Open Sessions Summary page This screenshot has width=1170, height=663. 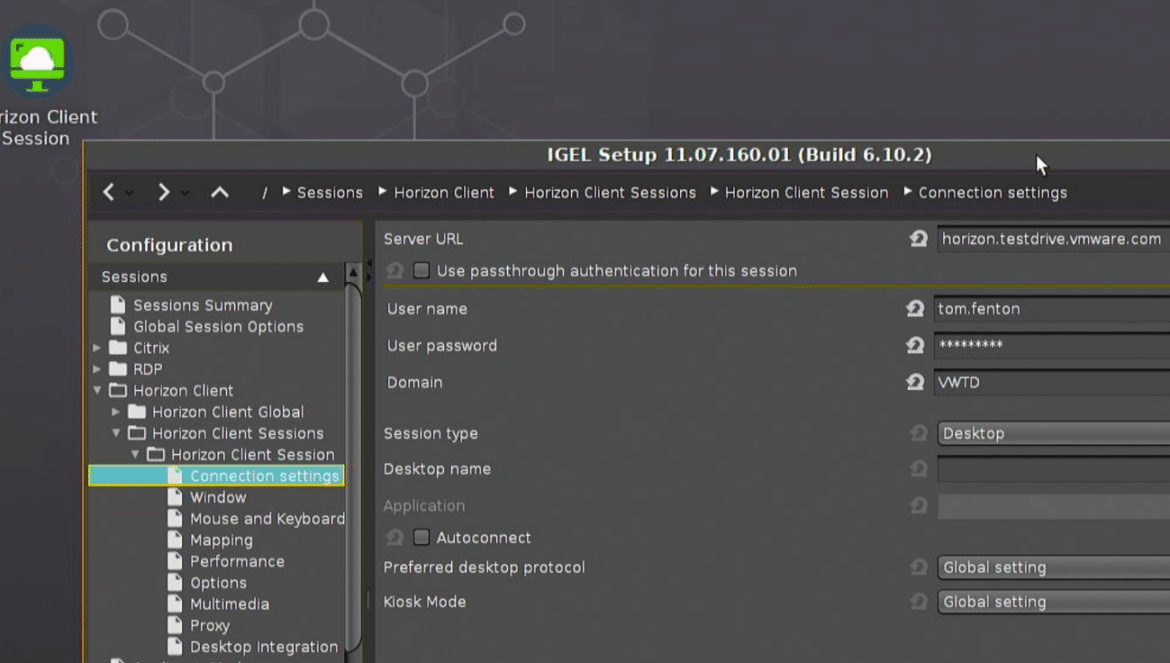point(202,305)
